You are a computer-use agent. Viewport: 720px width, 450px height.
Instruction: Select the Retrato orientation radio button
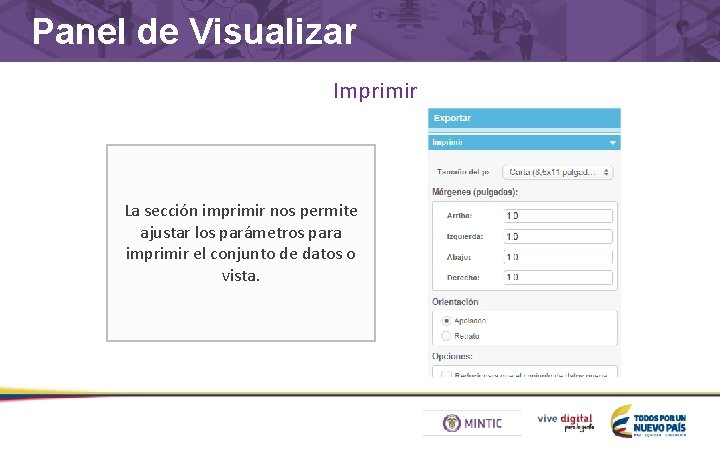[446, 336]
